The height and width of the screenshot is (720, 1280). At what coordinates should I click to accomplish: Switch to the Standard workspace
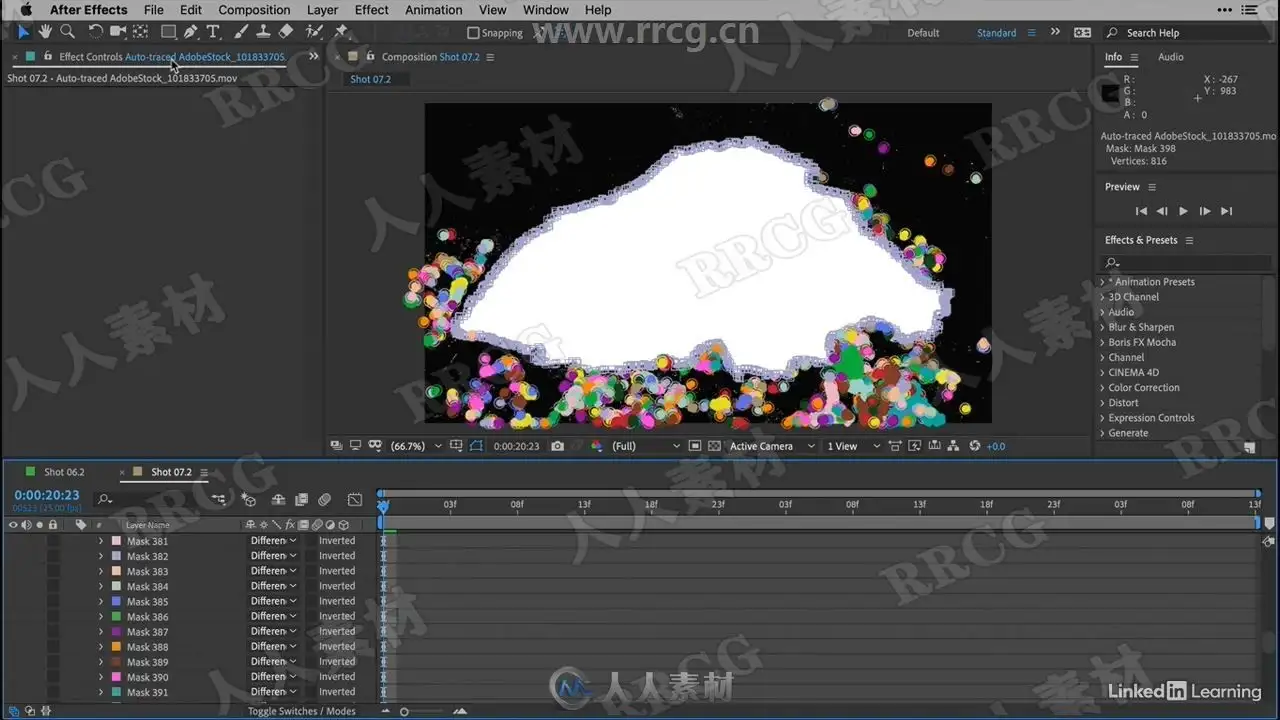996,33
